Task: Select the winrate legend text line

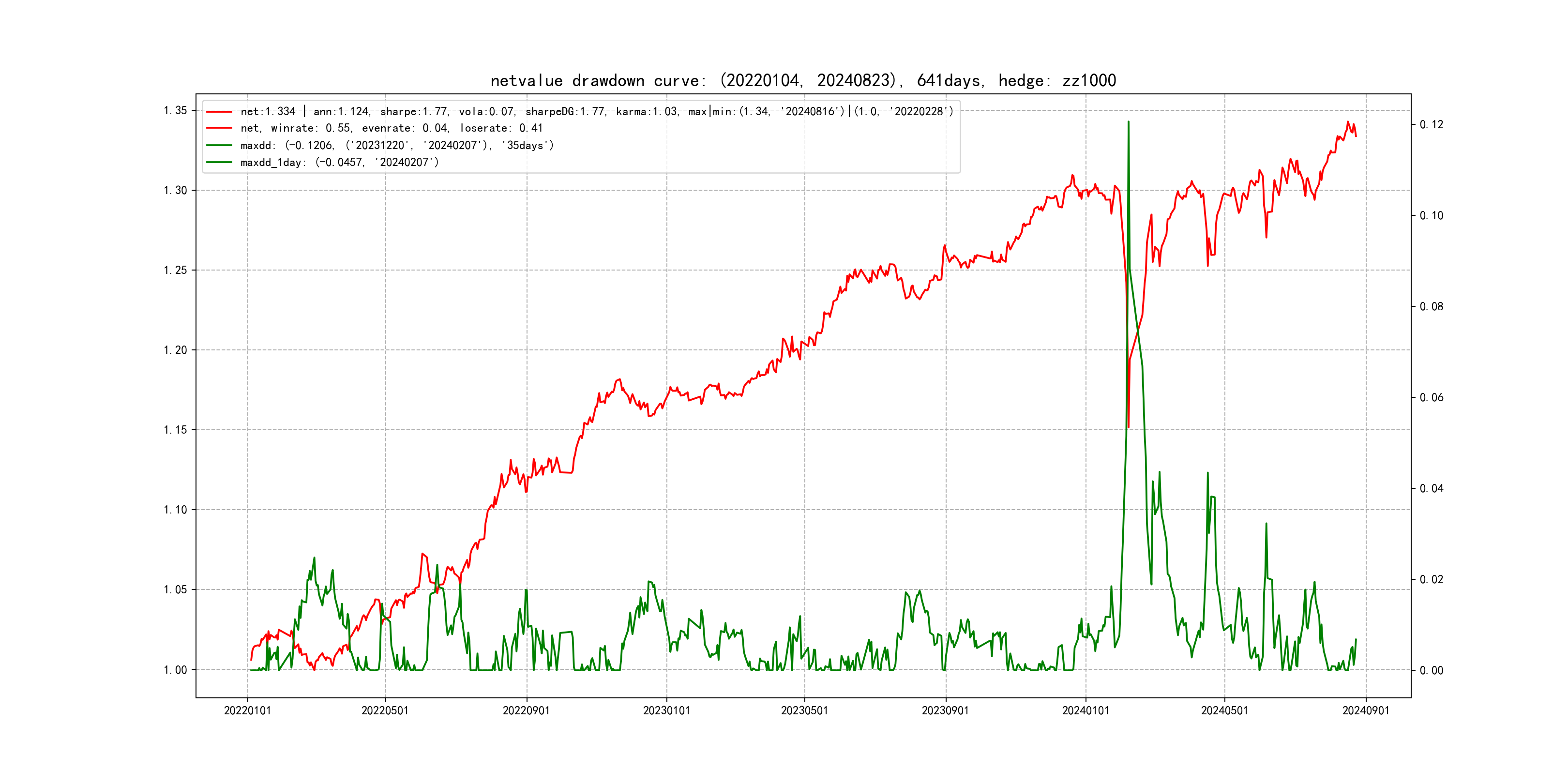Action: click(391, 128)
